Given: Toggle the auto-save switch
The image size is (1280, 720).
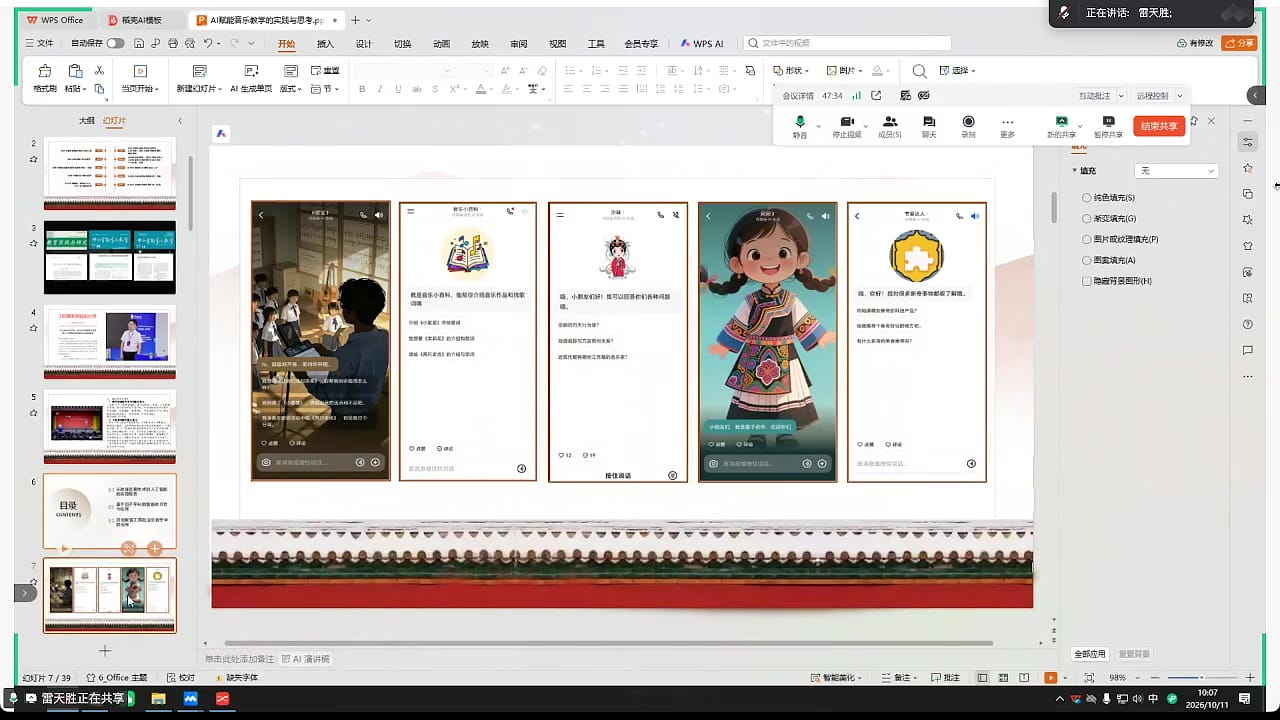Looking at the screenshot, I should coord(116,43).
